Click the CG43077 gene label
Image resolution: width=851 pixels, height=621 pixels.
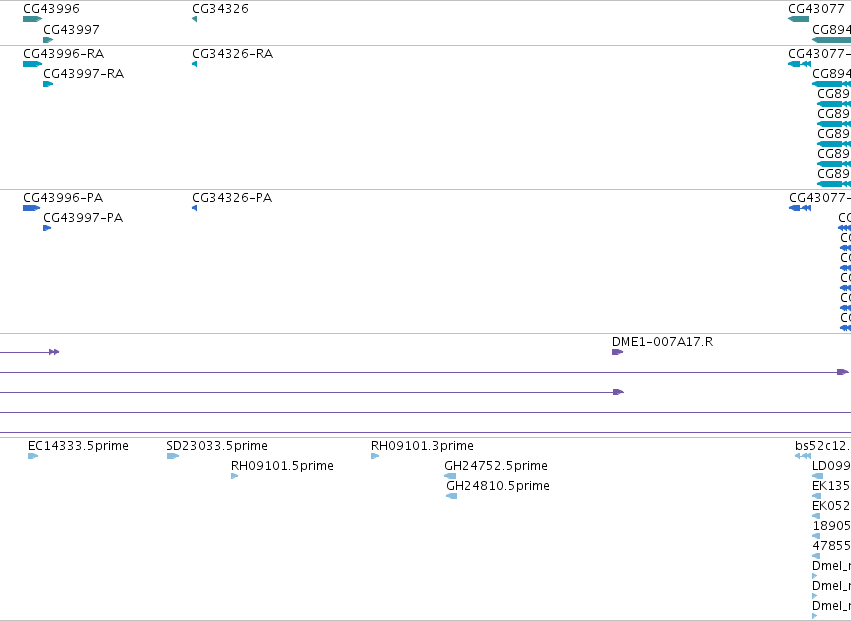tap(816, 9)
